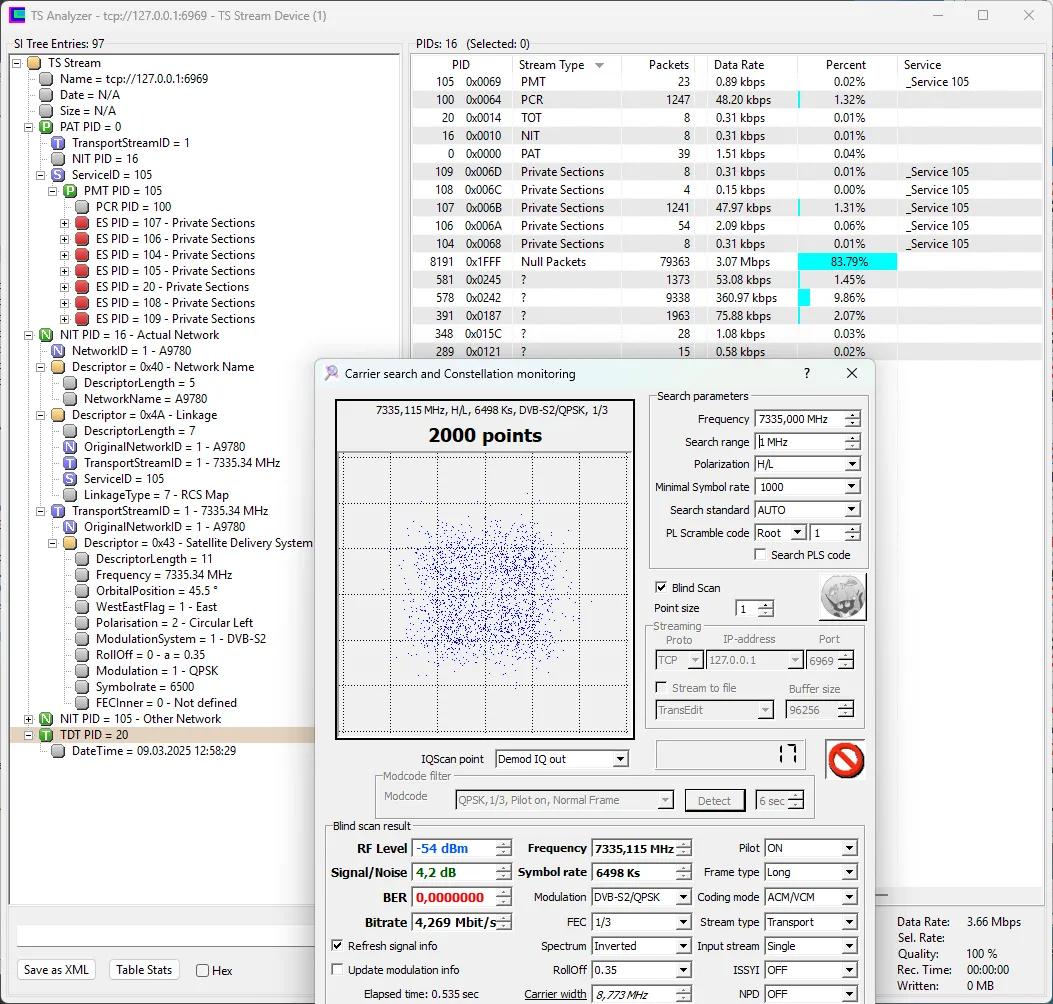Screen dimensions: 1053x1004
Task: Enable the Search PLS code checkbox
Action: pyautogui.click(x=761, y=555)
